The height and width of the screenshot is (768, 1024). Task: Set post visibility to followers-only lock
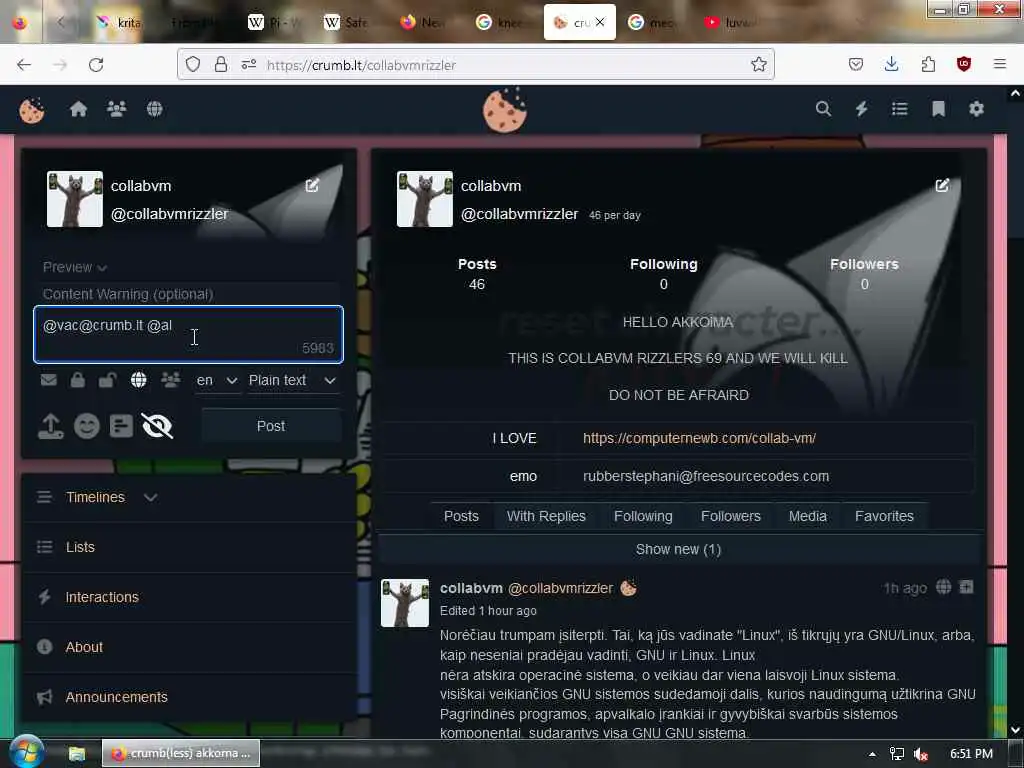pos(78,379)
